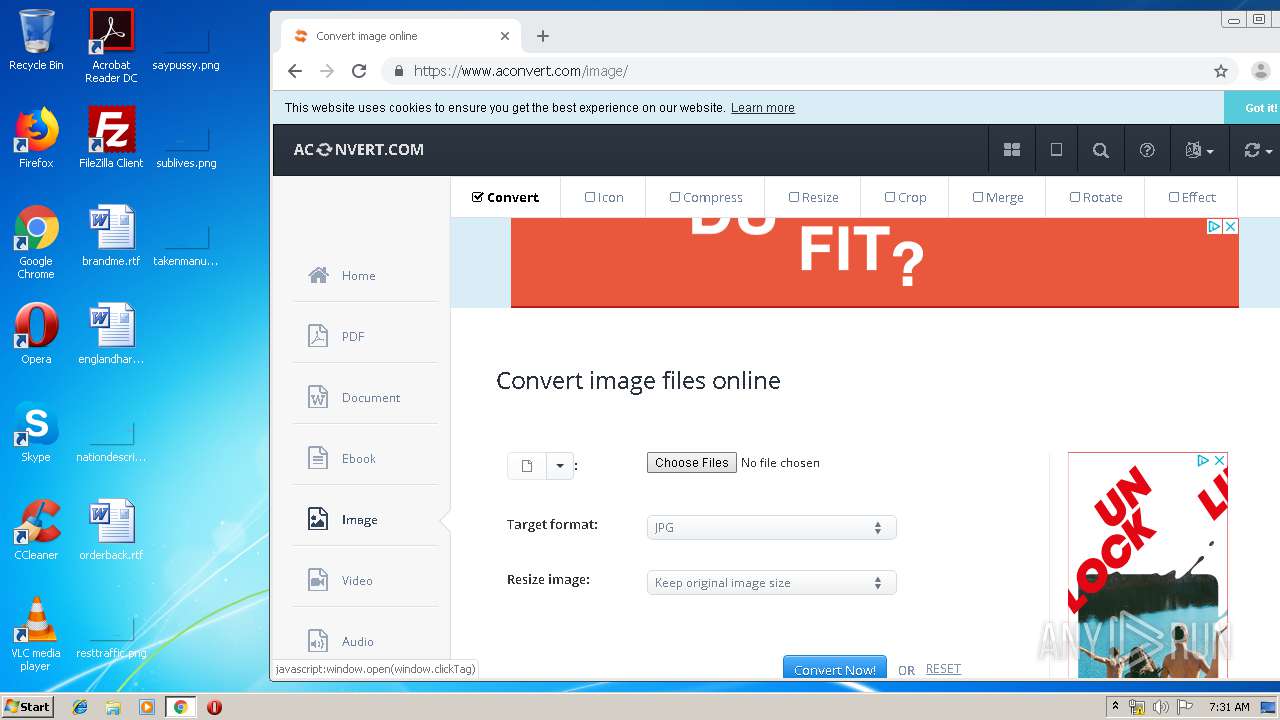Viewport: 1280px width, 720px height.
Task: Enable the Icon checkbox tab
Action: pos(604,197)
